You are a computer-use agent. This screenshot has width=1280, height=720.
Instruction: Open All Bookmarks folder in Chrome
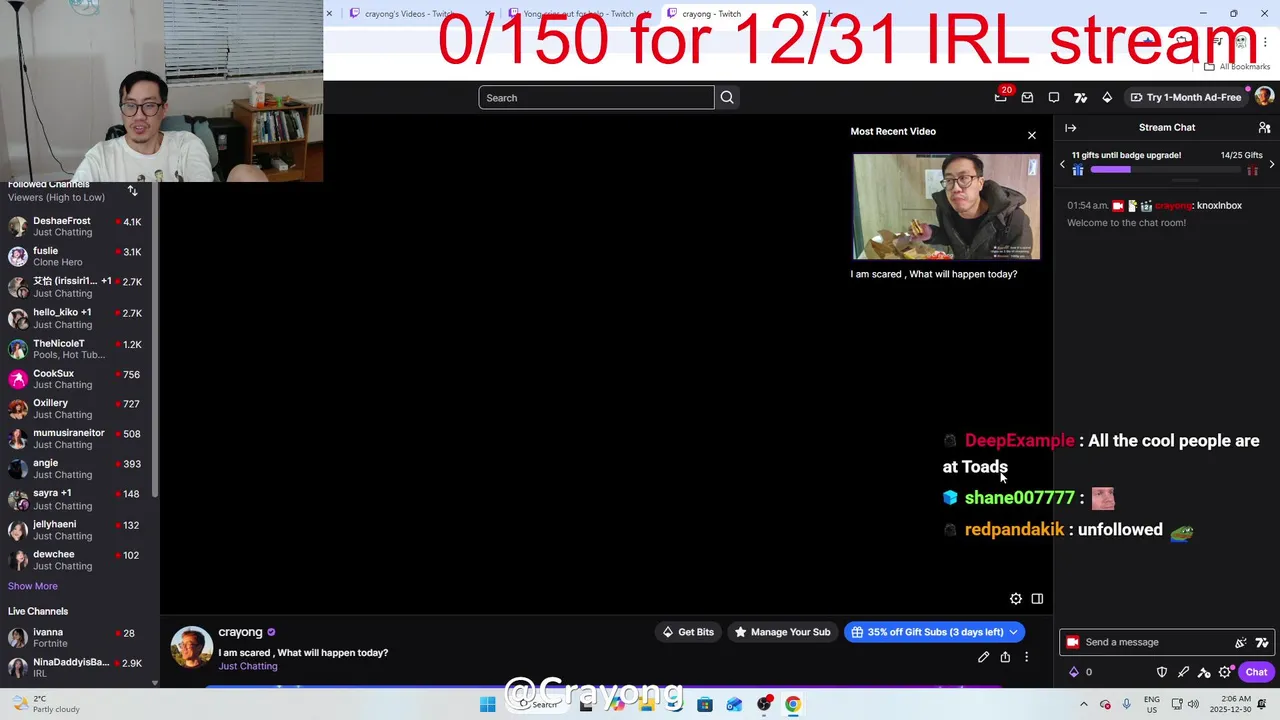(x=1237, y=66)
